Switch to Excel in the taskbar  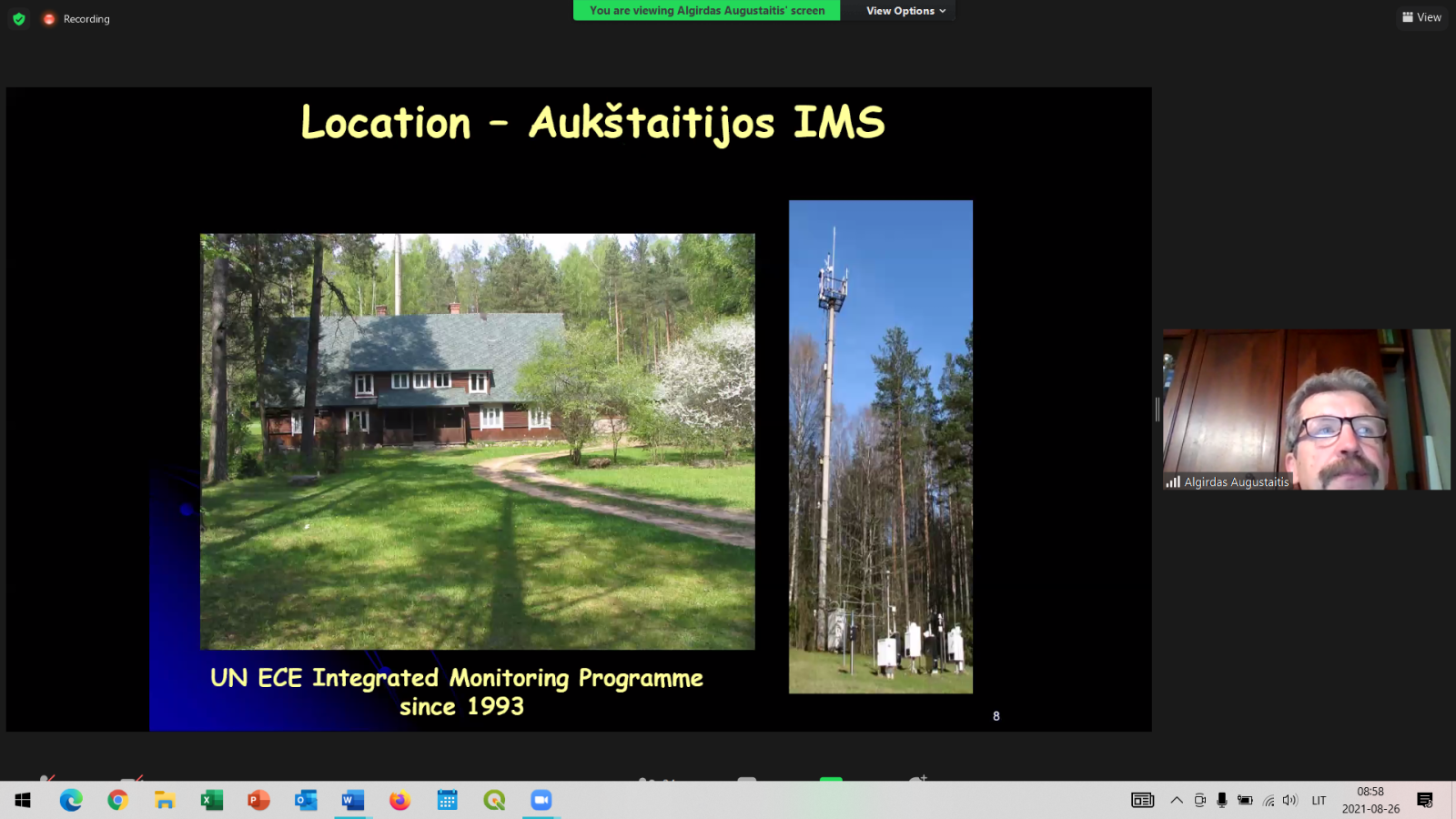212,800
